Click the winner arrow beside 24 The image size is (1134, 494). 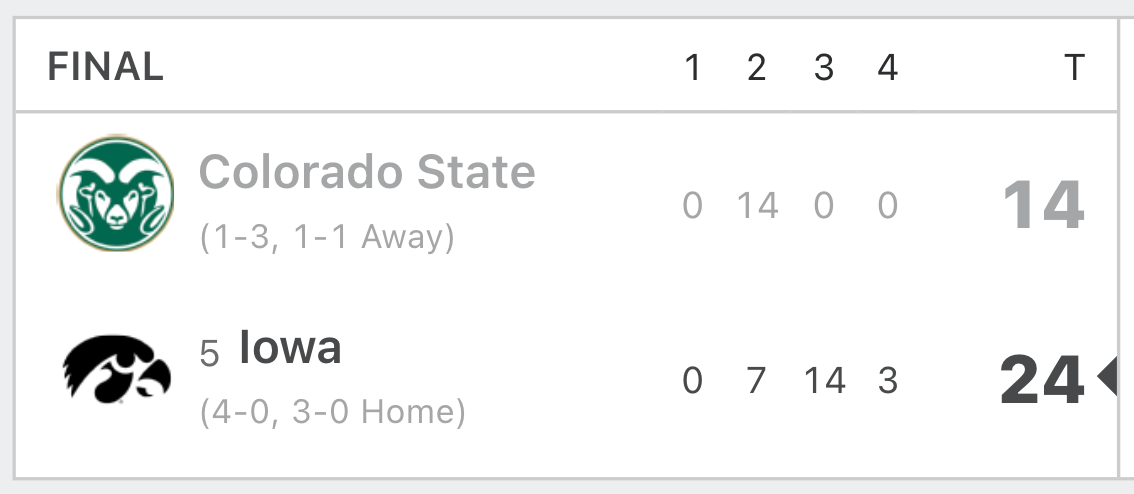[1107, 376]
